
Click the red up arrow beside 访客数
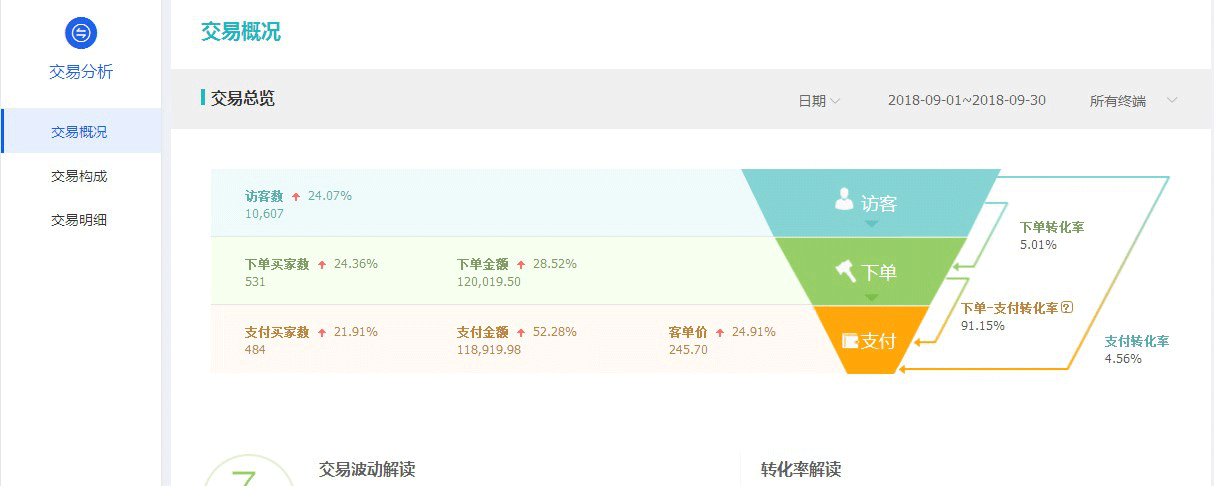coord(296,197)
